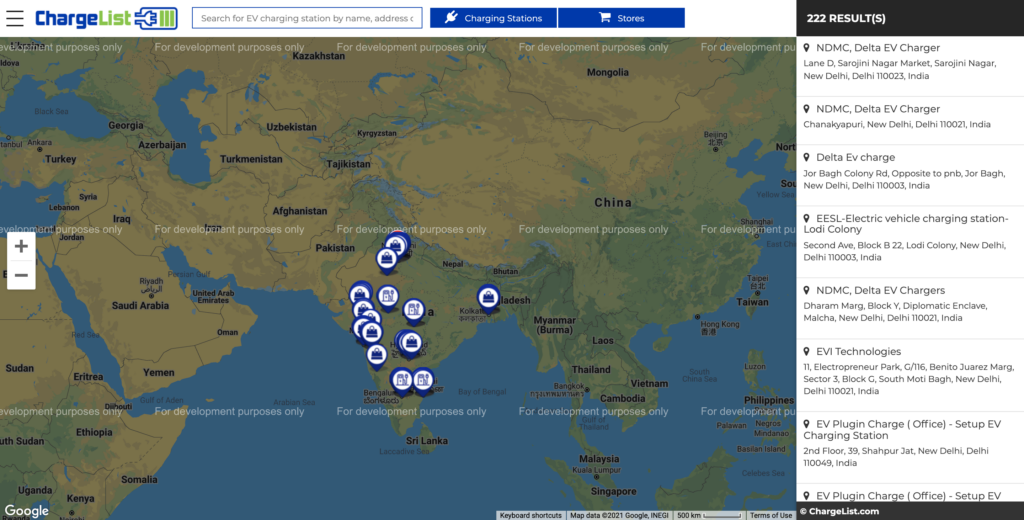The image size is (1024, 520).
Task: Click the ChargeList logo
Action: pyautogui.click(x=106, y=18)
